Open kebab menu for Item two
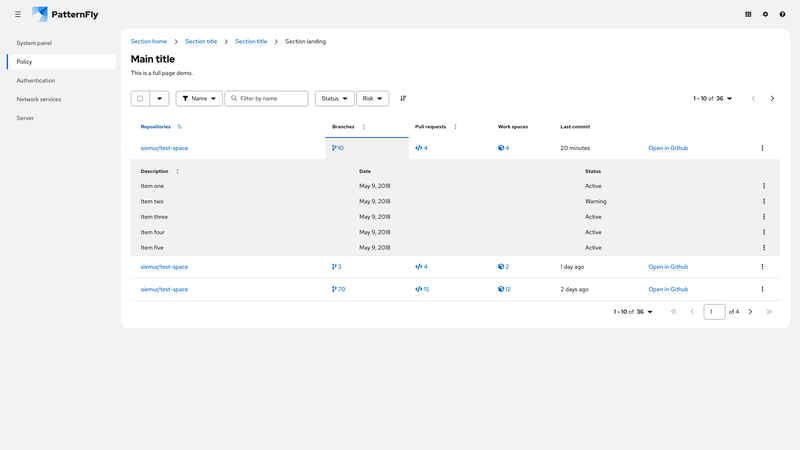This screenshot has height=450, width=800. (x=764, y=202)
